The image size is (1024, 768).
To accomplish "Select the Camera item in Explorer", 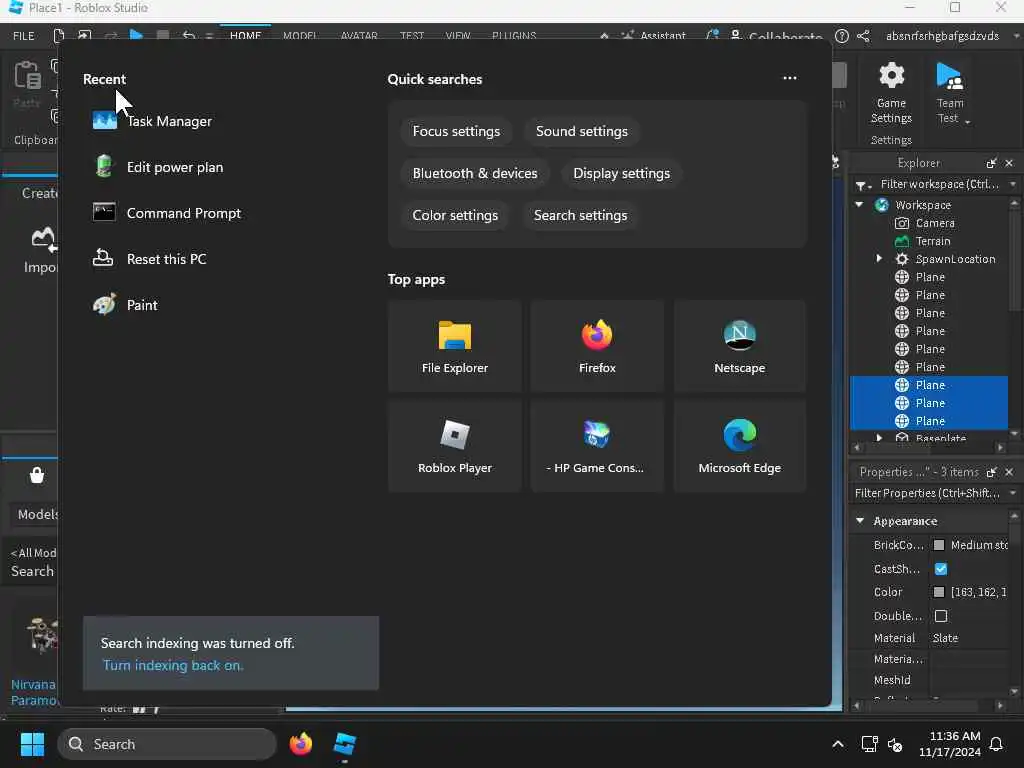I will pyautogui.click(x=935, y=223).
